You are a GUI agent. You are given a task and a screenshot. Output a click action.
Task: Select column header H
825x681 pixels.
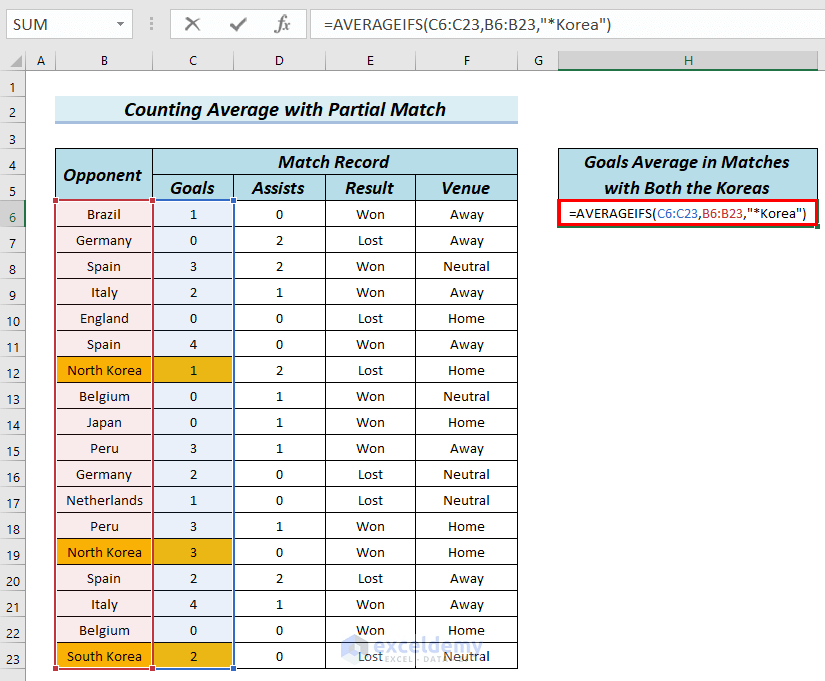click(x=687, y=60)
